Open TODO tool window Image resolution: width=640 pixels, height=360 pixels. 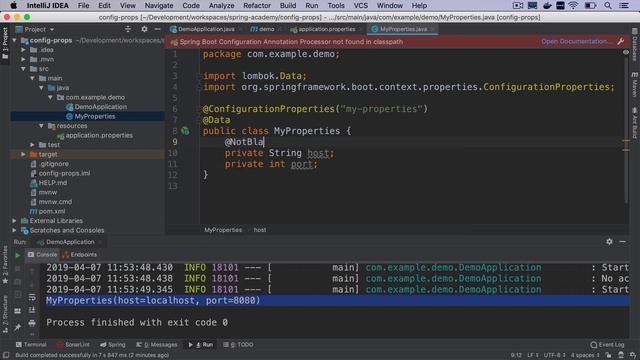(x=238, y=345)
